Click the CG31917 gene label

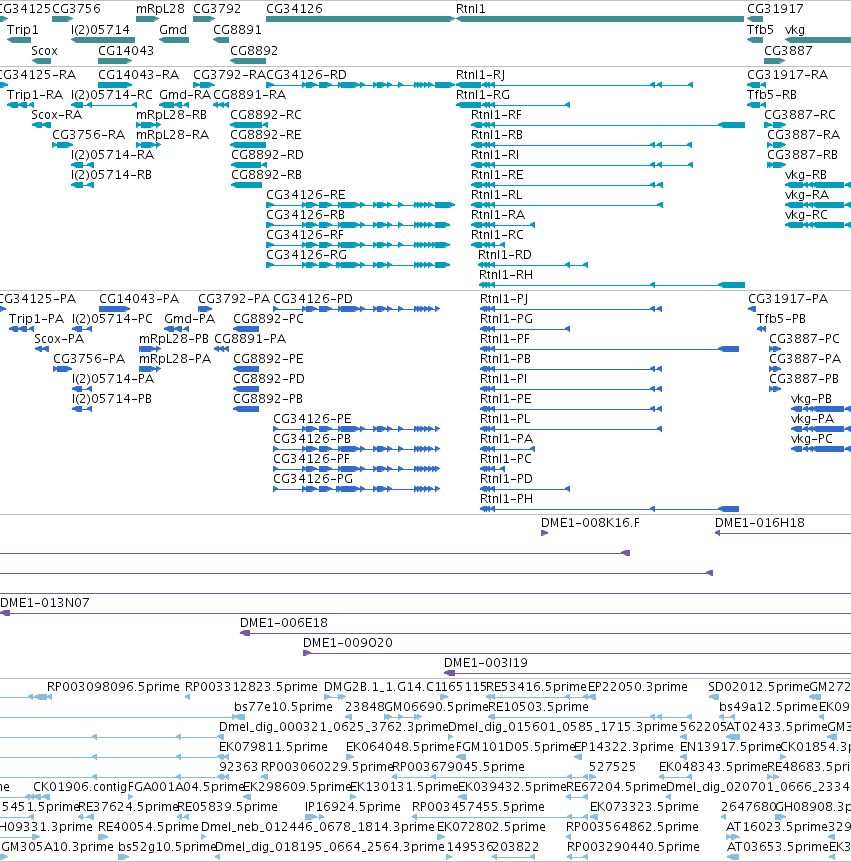[x=775, y=9]
